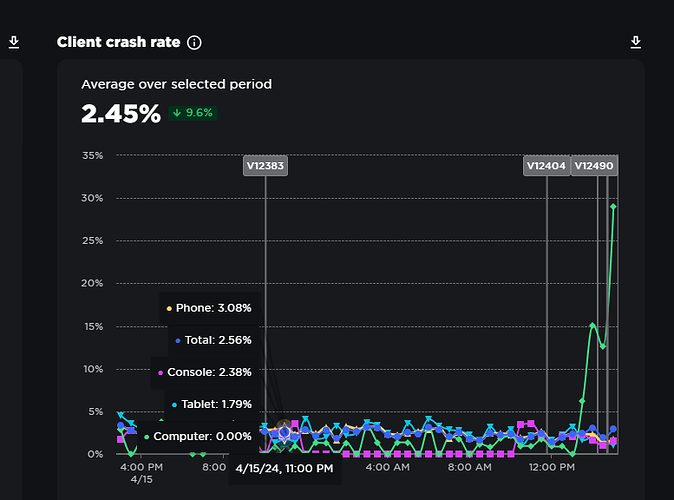This screenshot has height=500, width=674.
Task: Click the Phone: 3.08% tooltip entry
Action: (x=209, y=308)
